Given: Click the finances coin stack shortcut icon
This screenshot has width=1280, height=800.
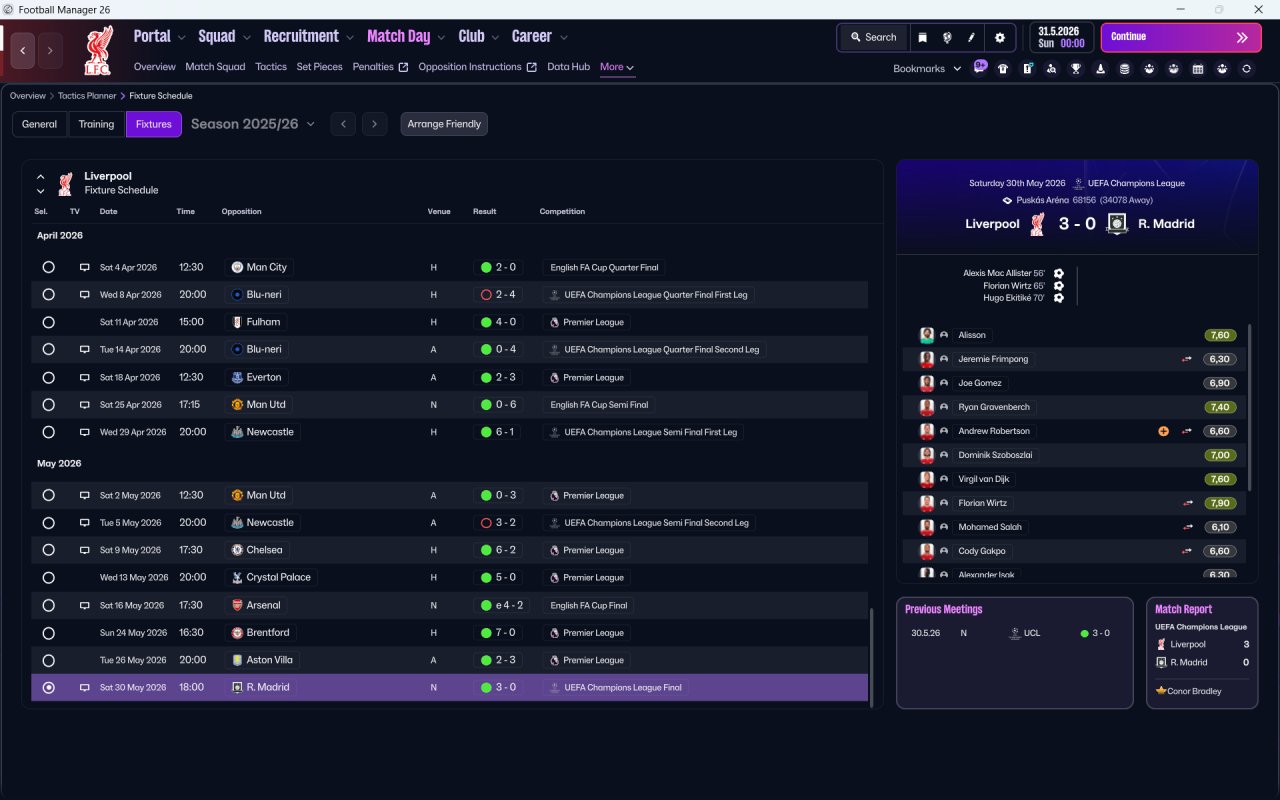Looking at the screenshot, I should (x=1125, y=69).
